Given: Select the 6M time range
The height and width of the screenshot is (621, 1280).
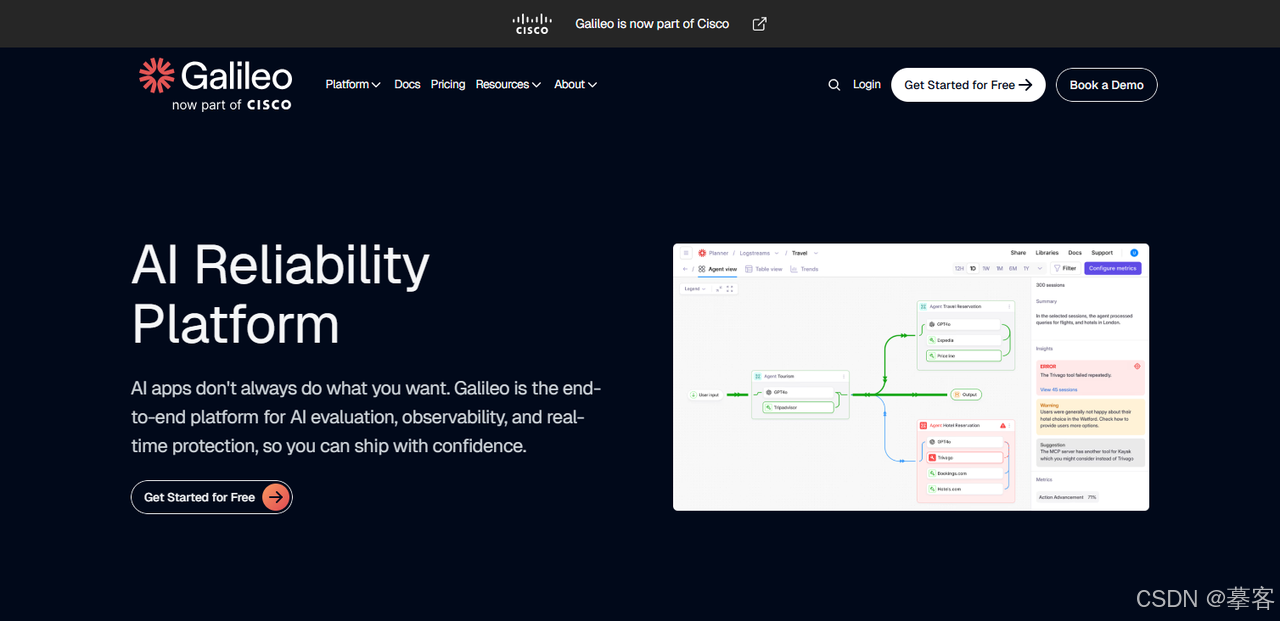Looking at the screenshot, I should click(1013, 268).
